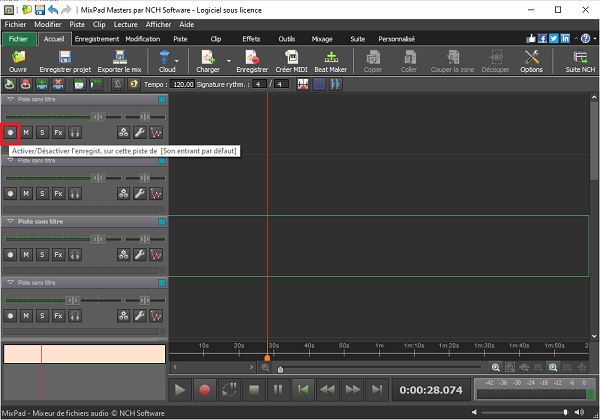
Task: Click the first track's volume slider handle
Action: (x=98, y=117)
